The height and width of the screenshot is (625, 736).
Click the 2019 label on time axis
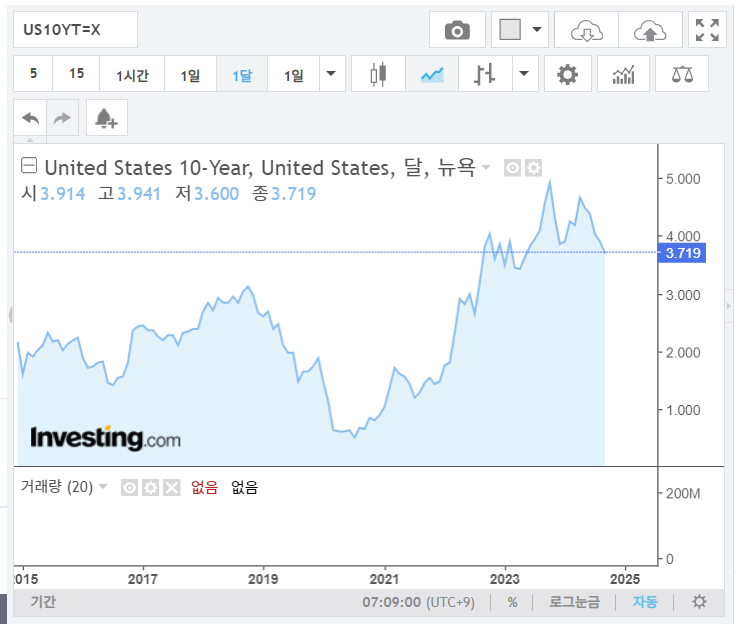(x=263, y=579)
